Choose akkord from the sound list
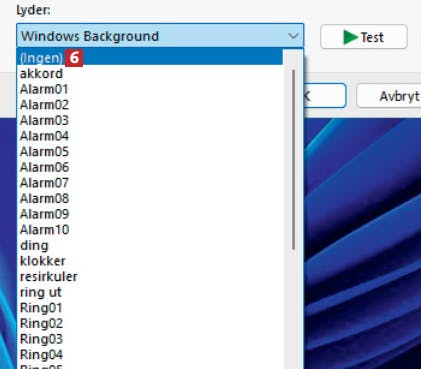This screenshot has width=421, height=369. (x=150, y=73)
